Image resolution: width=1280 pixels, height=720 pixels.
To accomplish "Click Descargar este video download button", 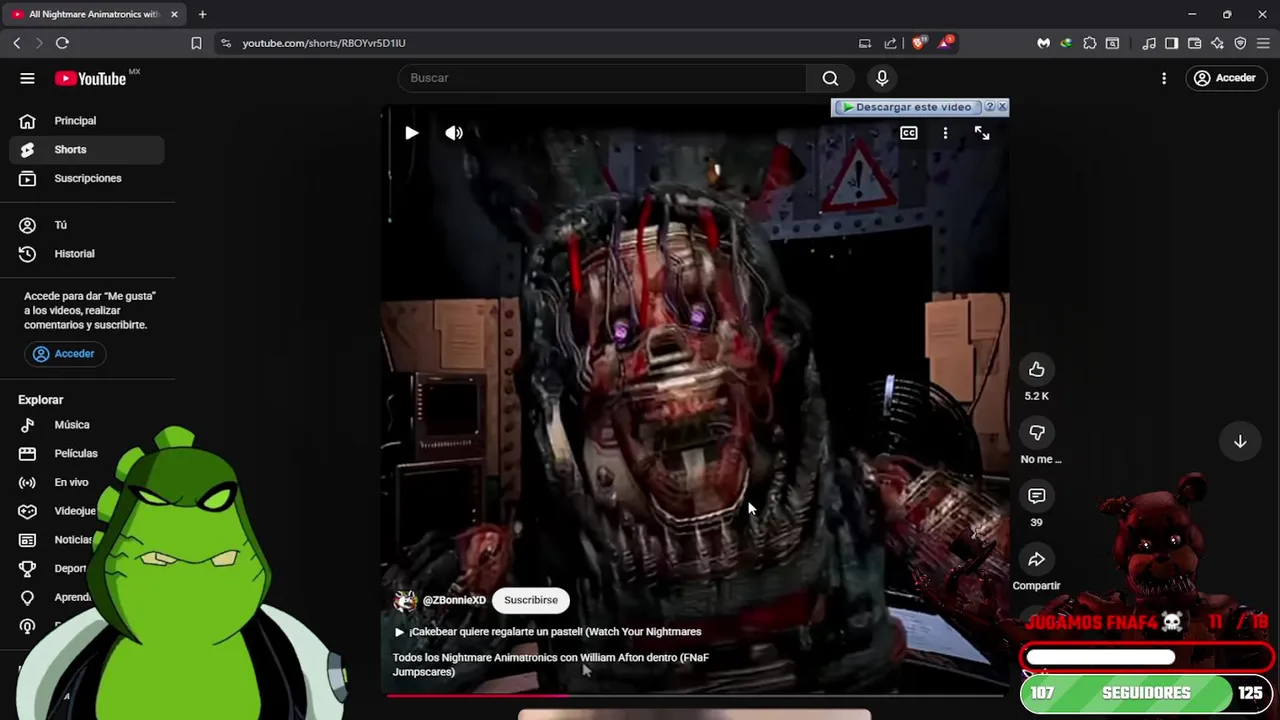I will [908, 107].
